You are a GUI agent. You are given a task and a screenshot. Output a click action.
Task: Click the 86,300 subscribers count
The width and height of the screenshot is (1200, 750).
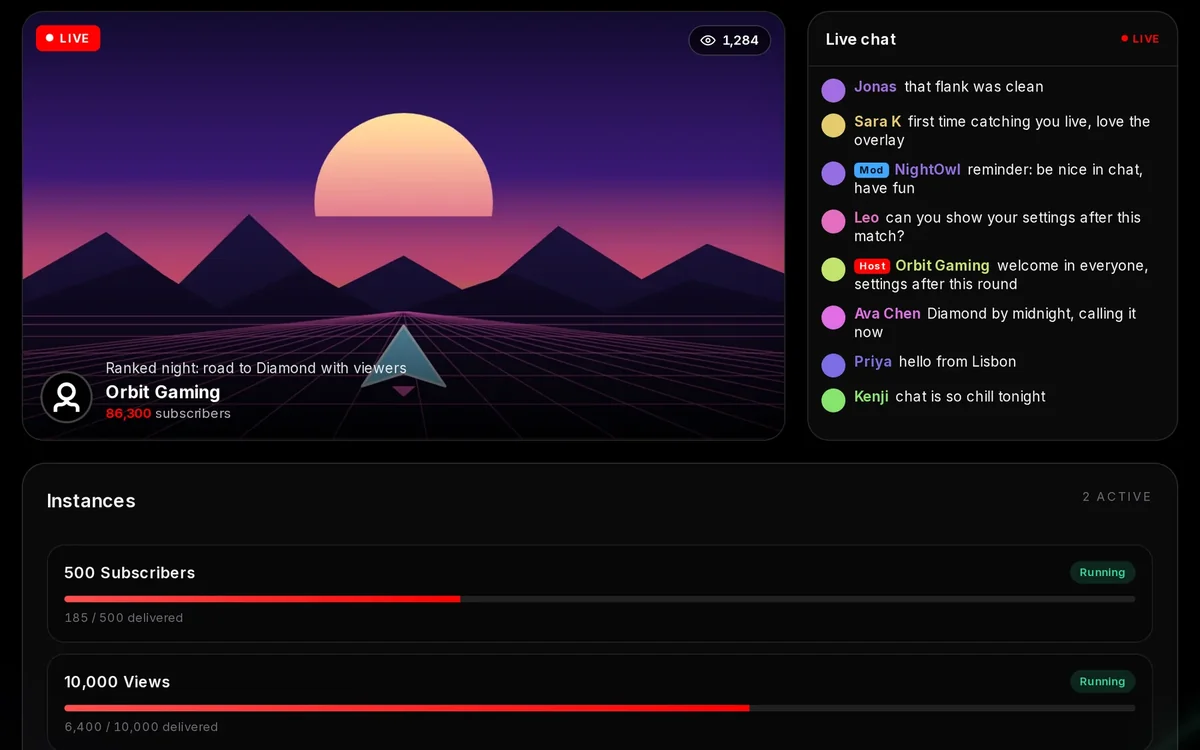(168, 413)
